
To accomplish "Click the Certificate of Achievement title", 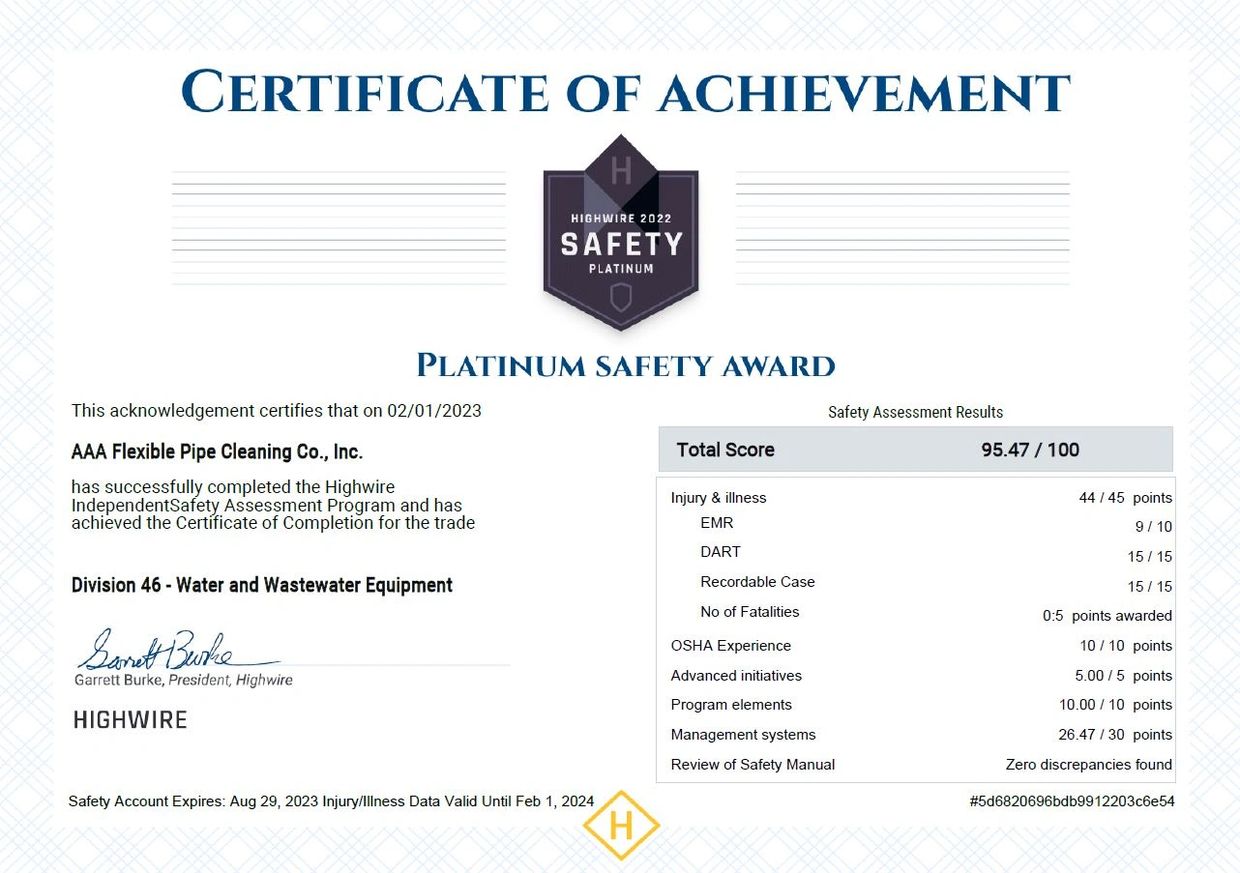I will (x=625, y=93).
